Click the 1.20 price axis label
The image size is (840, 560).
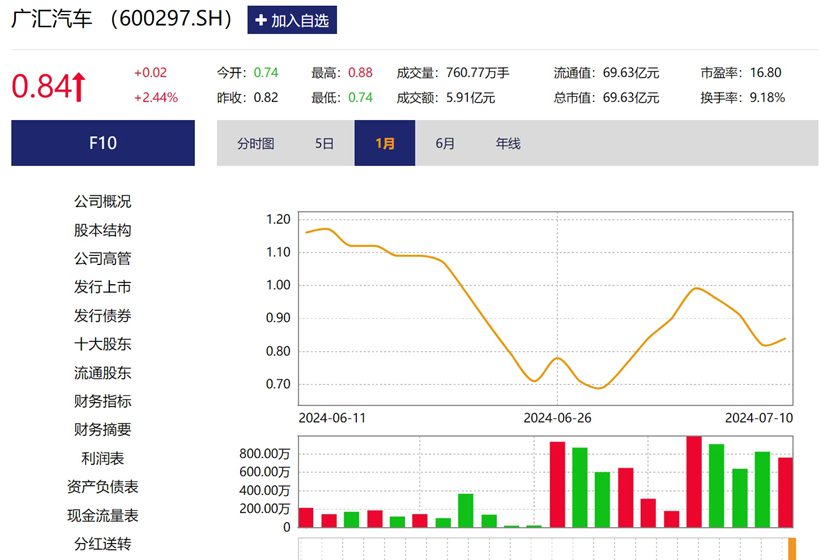pyautogui.click(x=278, y=219)
